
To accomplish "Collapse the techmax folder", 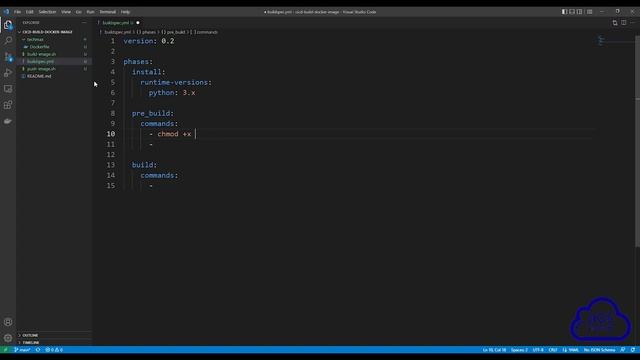I will click(x=35, y=40).
